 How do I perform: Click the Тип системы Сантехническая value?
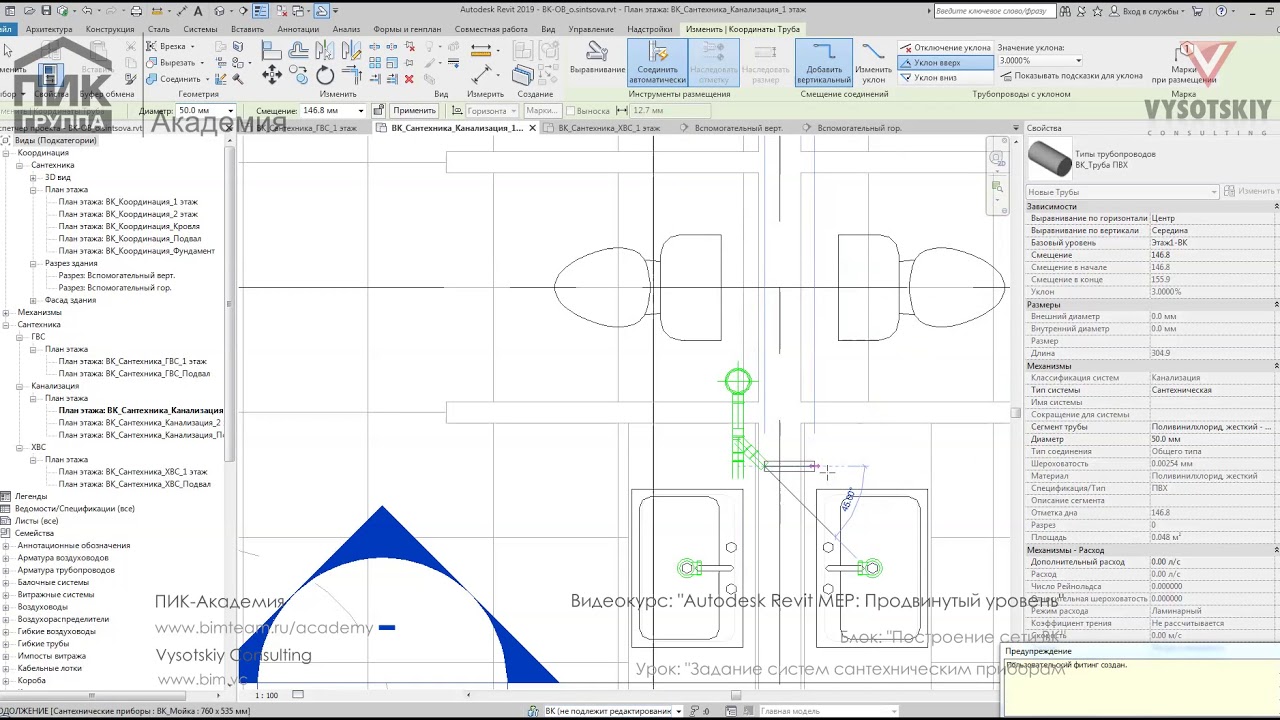point(1213,390)
